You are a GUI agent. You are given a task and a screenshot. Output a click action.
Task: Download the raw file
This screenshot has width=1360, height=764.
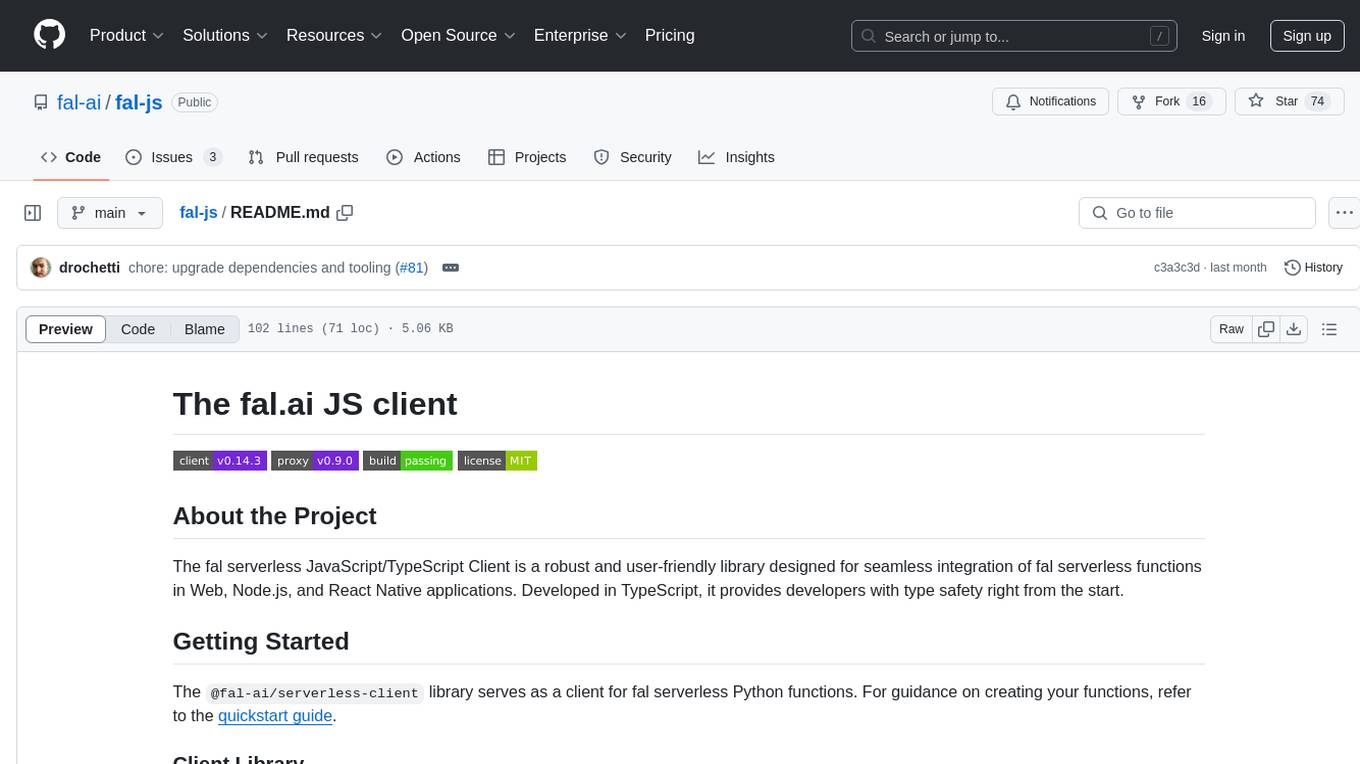pos(1294,329)
